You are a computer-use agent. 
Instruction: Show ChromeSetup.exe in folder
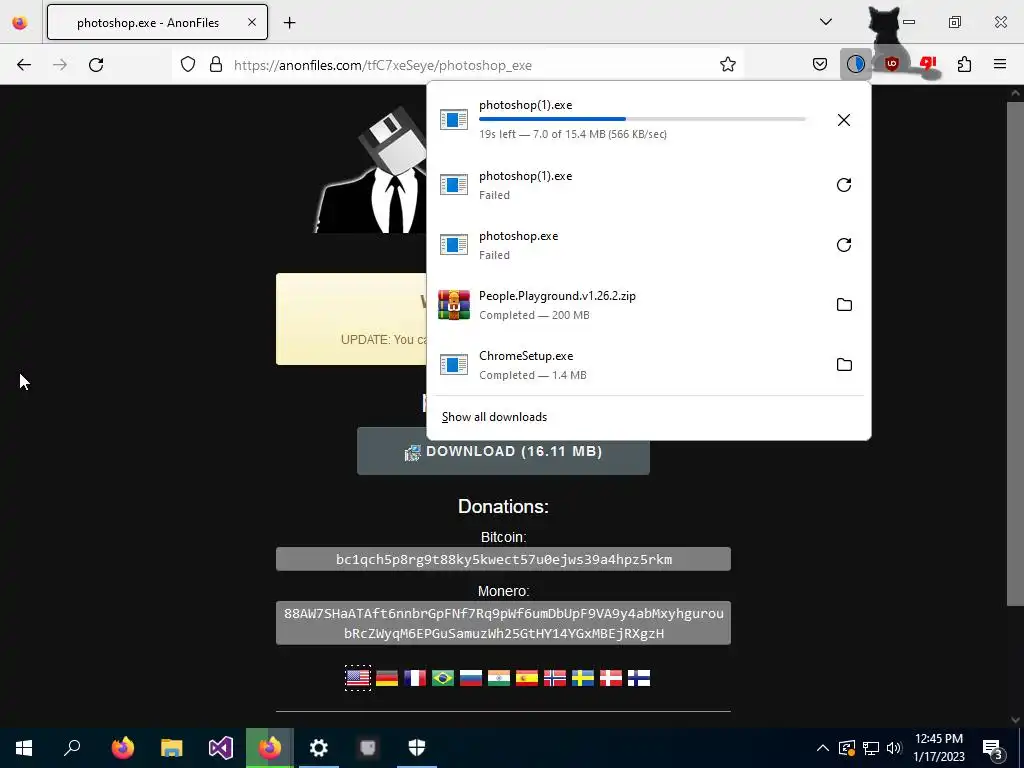844,365
